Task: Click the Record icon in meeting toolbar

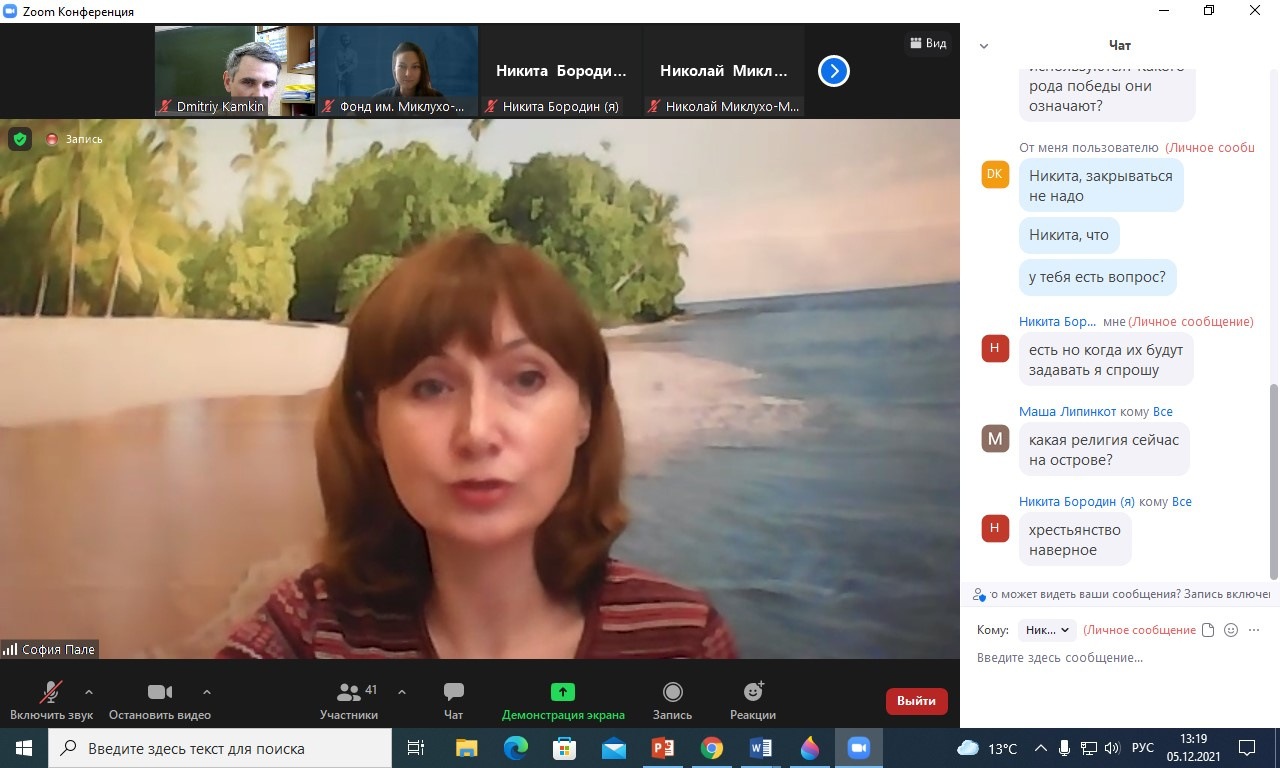Action: [x=672, y=692]
